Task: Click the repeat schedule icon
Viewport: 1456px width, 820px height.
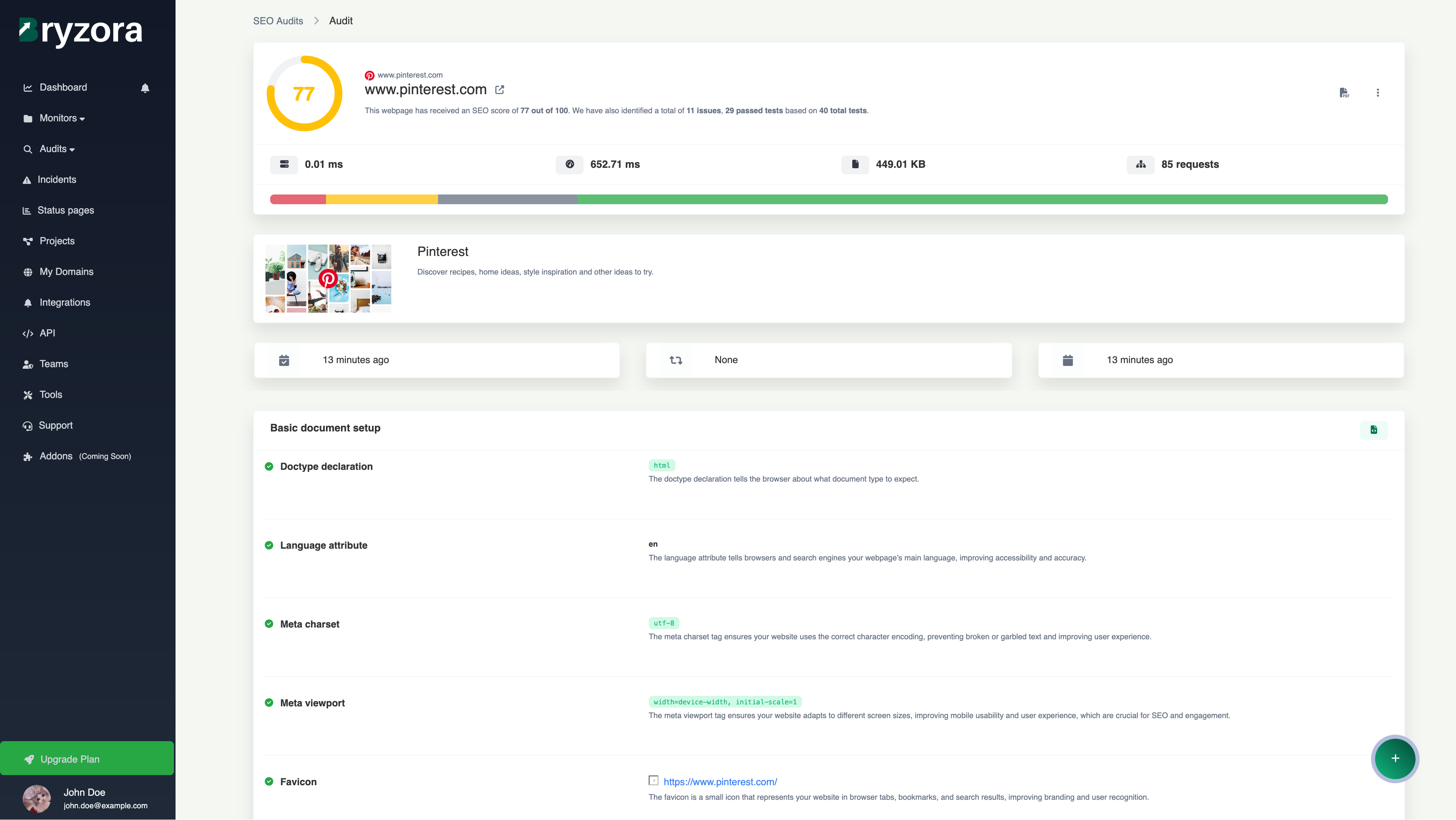Action: point(676,361)
